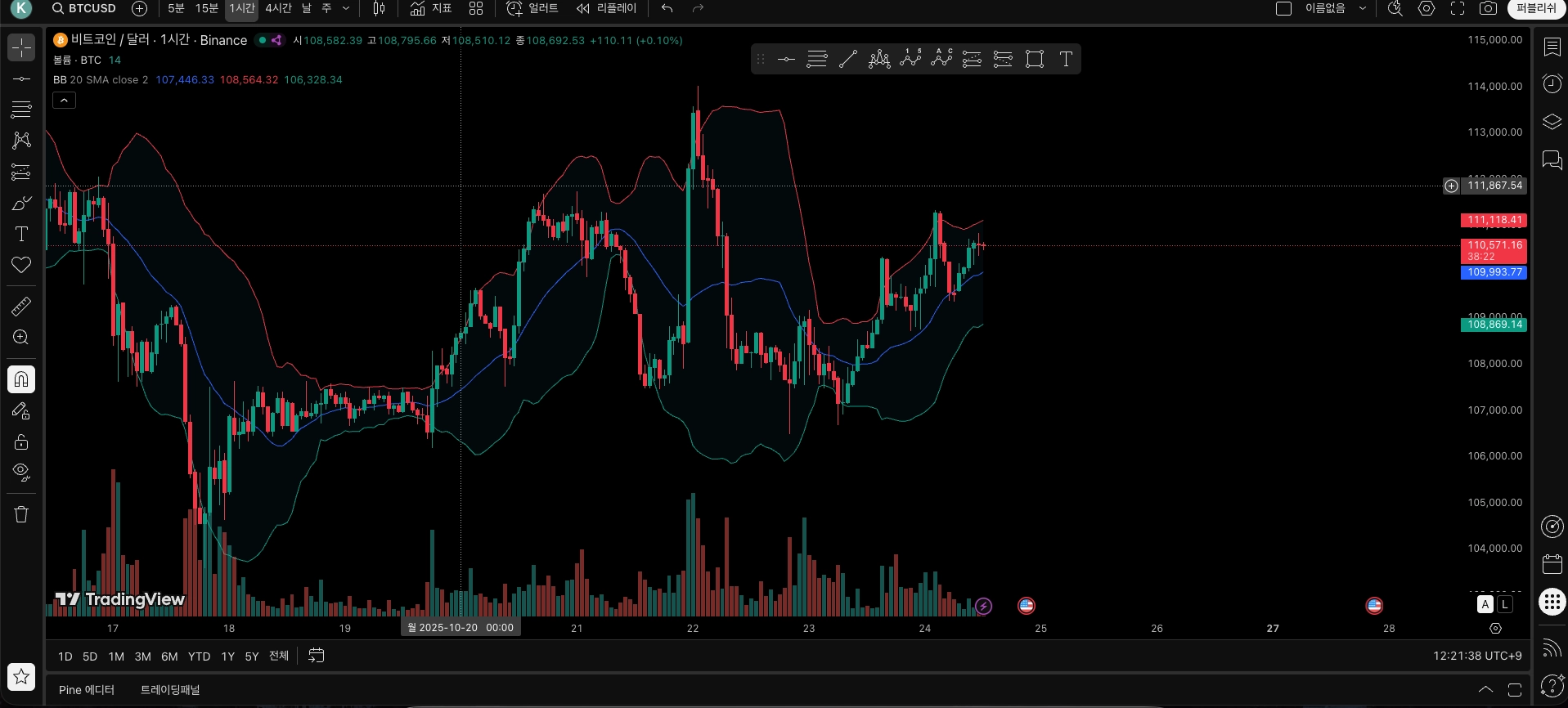The width and height of the screenshot is (1568, 708).
Task: Select favorites toolbar head and shoulders tool
Action: [x=879, y=59]
